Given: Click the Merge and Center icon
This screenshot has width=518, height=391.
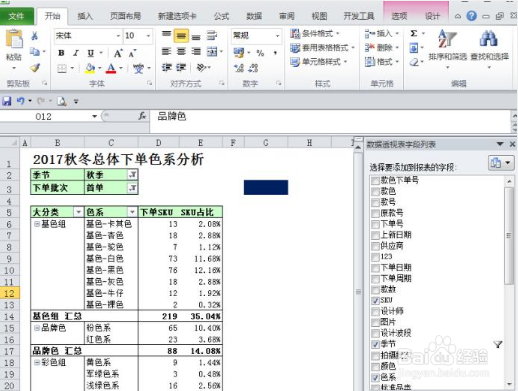Looking at the screenshot, I should click(x=212, y=52).
